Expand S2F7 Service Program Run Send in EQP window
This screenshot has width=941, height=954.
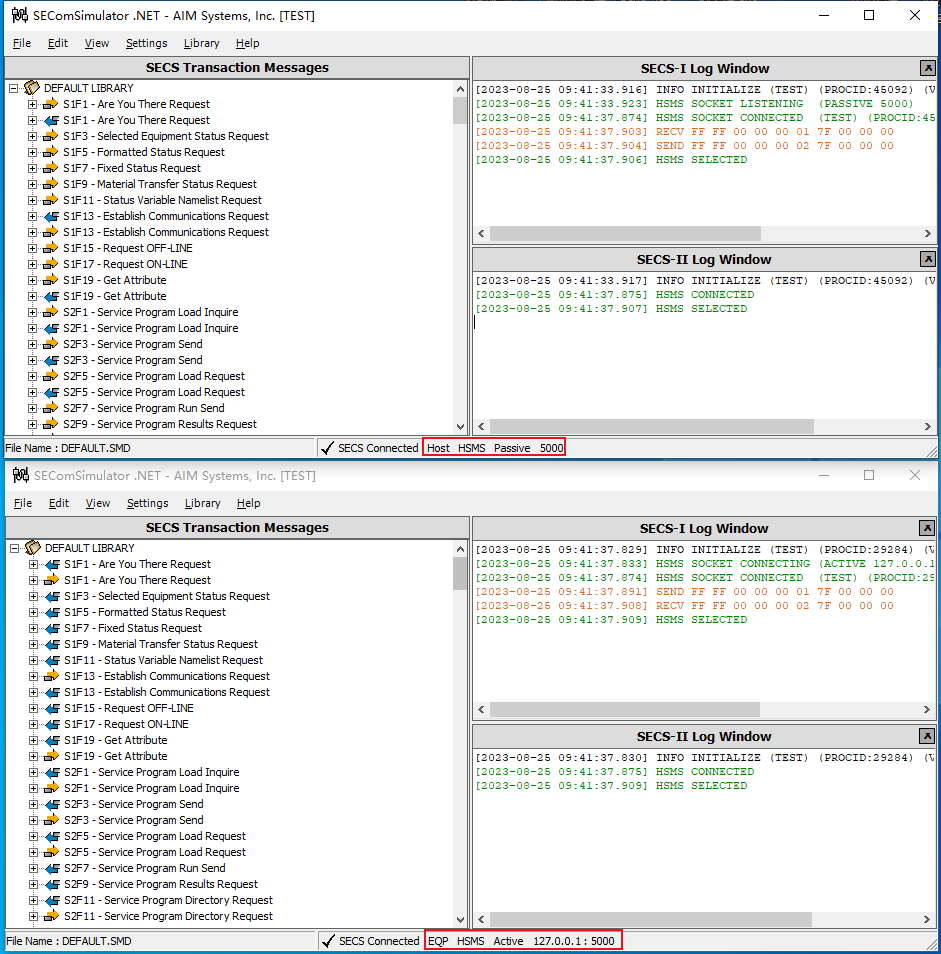pyautogui.click(x=33, y=868)
